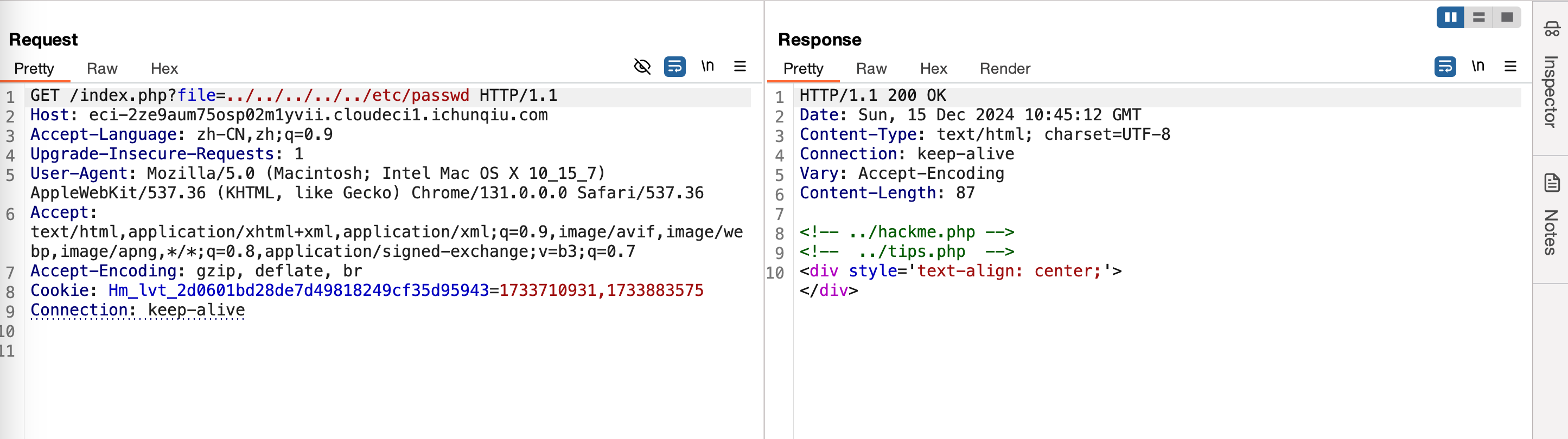Click the ../hackme.php comment line
The image size is (1568, 439).
(907, 231)
